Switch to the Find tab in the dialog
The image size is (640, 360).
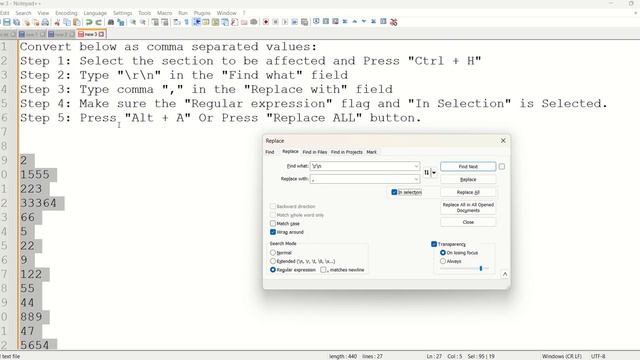pos(270,152)
